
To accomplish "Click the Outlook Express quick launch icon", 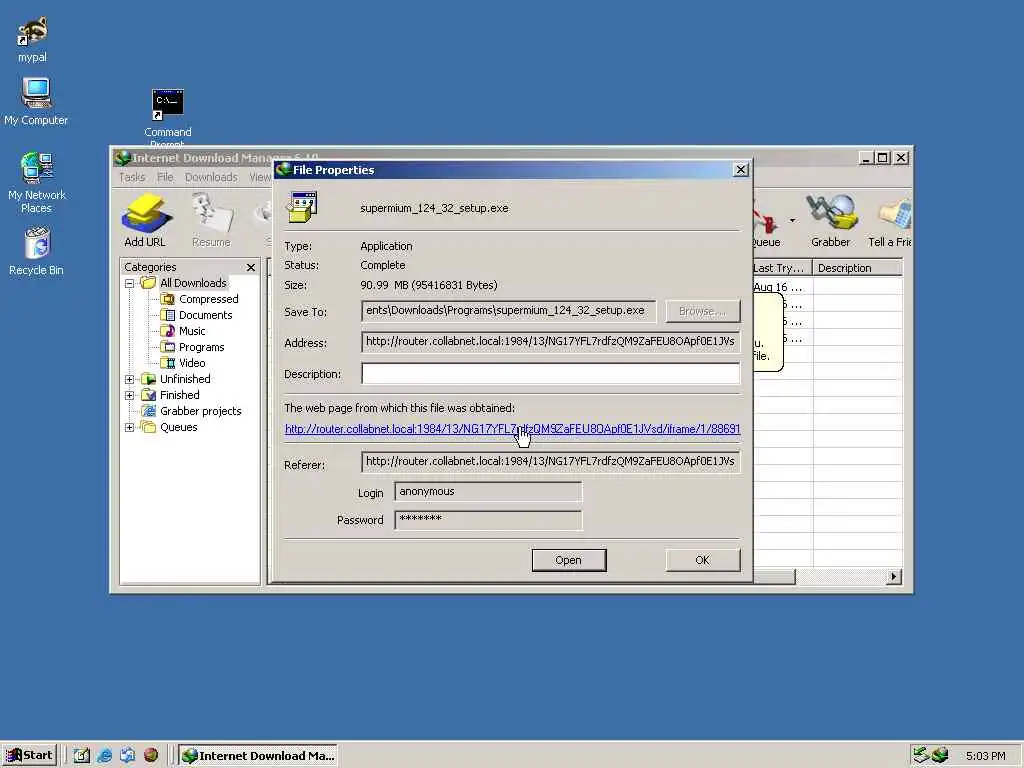I will point(127,756).
